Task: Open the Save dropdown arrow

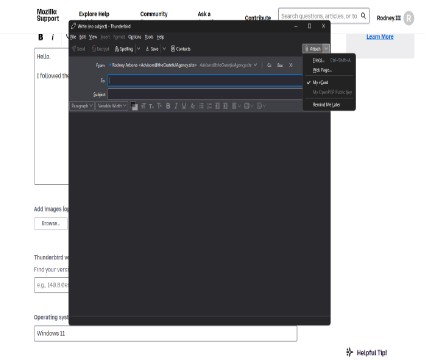Action: tap(164, 49)
